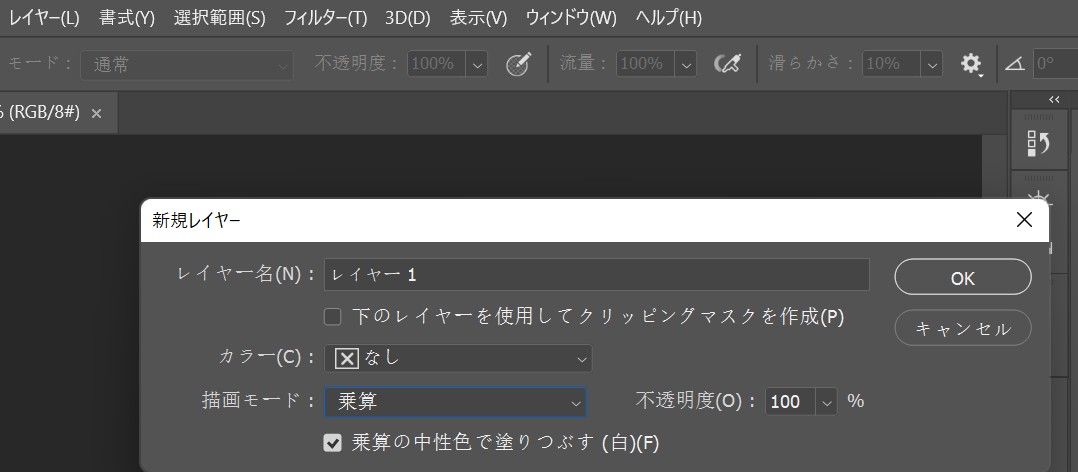Open the smoothing options gear icon

pyautogui.click(x=971, y=65)
